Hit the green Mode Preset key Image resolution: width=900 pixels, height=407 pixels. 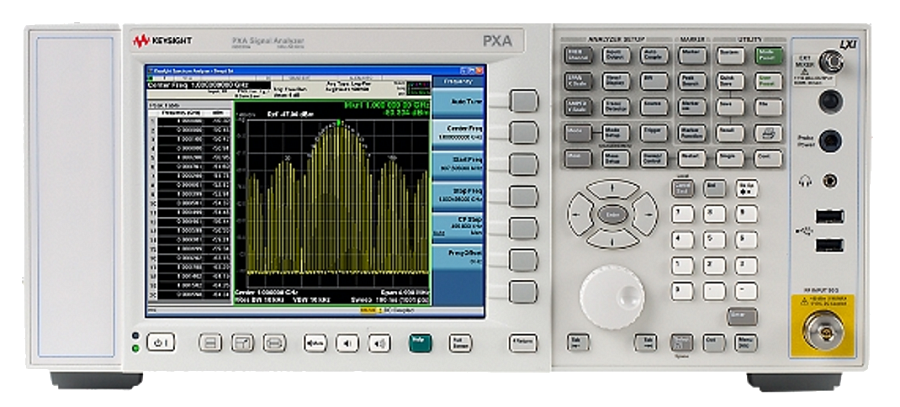(769, 56)
